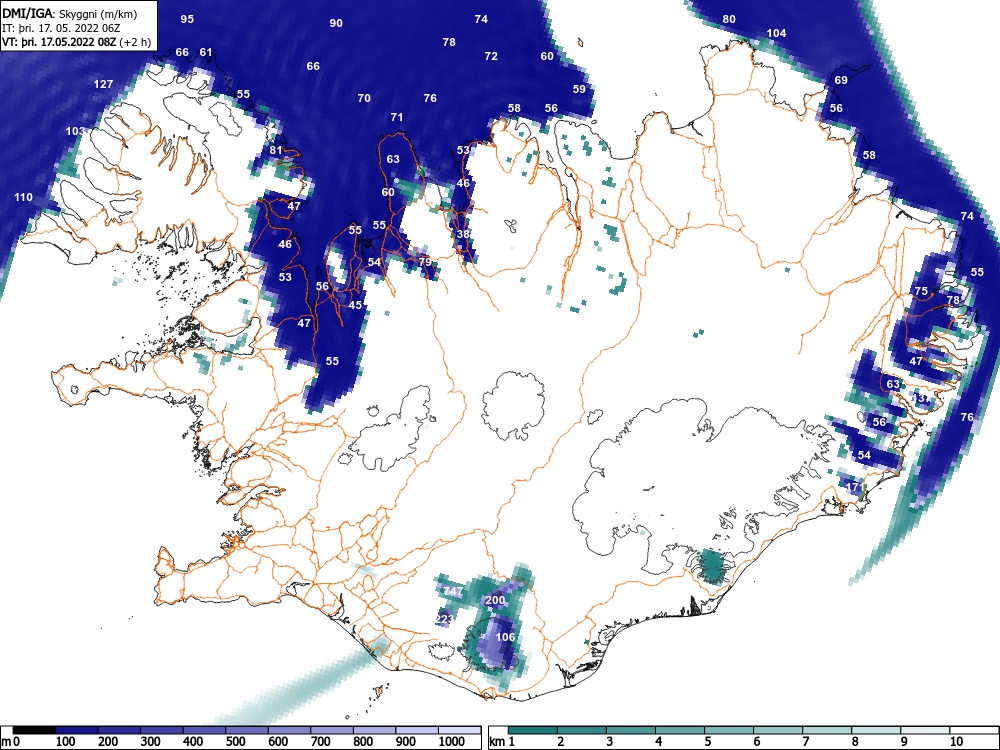Select the map value 127
The height and width of the screenshot is (750, 1000).
point(103,84)
